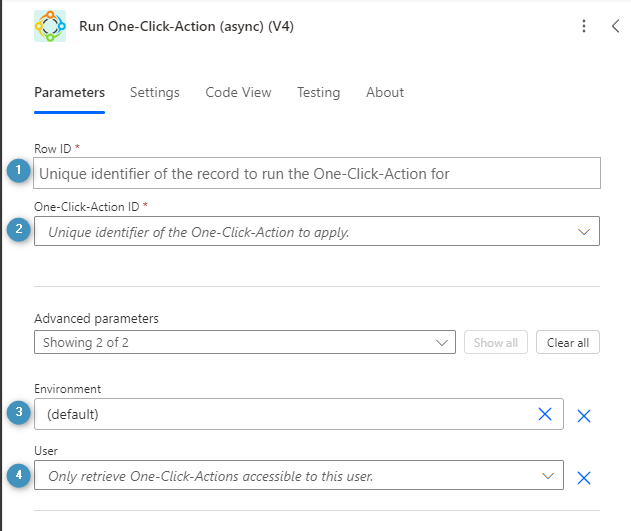Screen dimensions: 631x531
Task: Open the three-dot more options menu
Action: [584, 26]
